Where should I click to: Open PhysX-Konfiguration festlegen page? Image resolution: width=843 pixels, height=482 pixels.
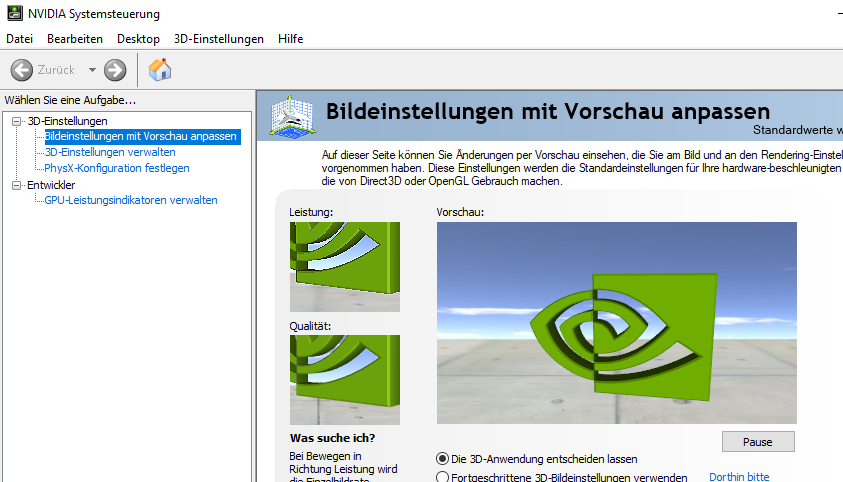tap(117, 168)
